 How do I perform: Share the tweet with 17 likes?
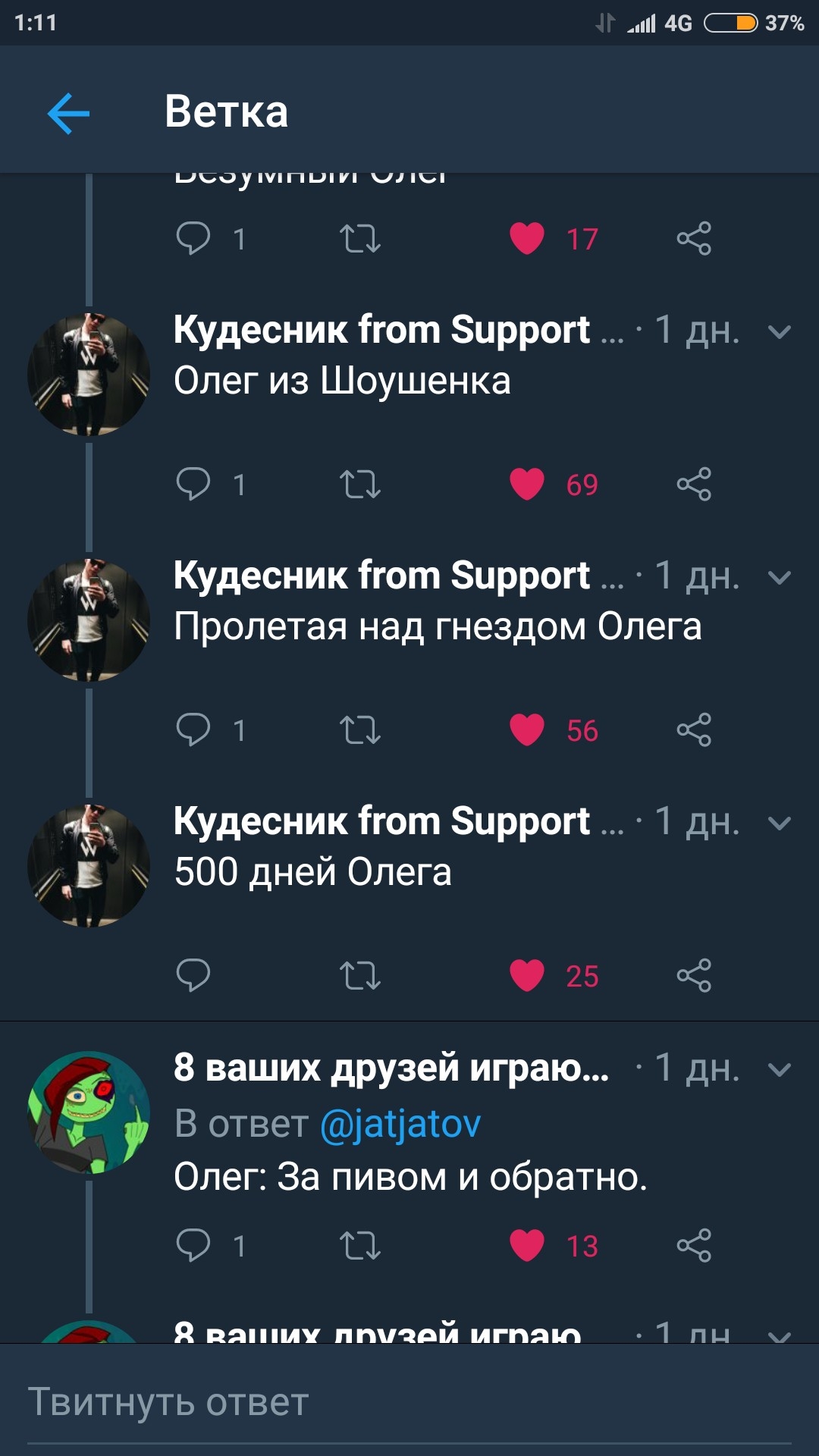[x=694, y=238]
